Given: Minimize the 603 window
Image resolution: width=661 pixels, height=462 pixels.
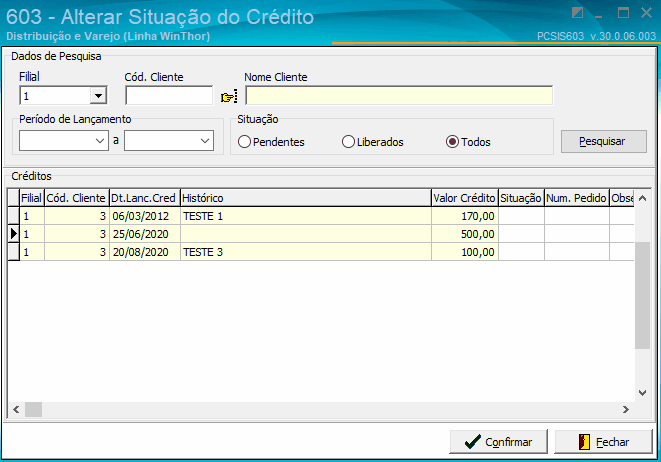Looking at the screenshot, I should (599, 14).
